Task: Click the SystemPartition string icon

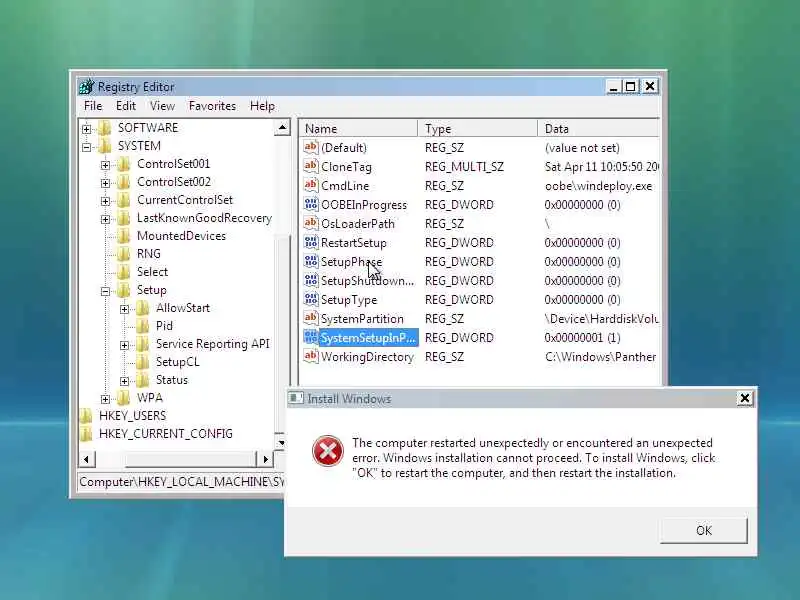Action: tap(311, 318)
